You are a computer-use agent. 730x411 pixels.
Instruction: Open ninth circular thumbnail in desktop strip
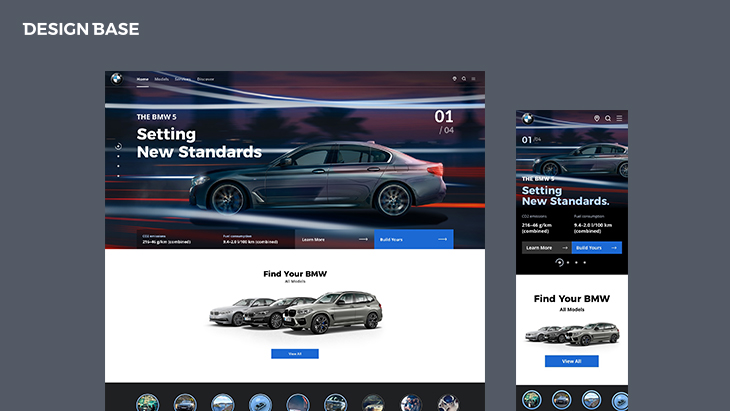pyautogui.click(x=448, y=403)
